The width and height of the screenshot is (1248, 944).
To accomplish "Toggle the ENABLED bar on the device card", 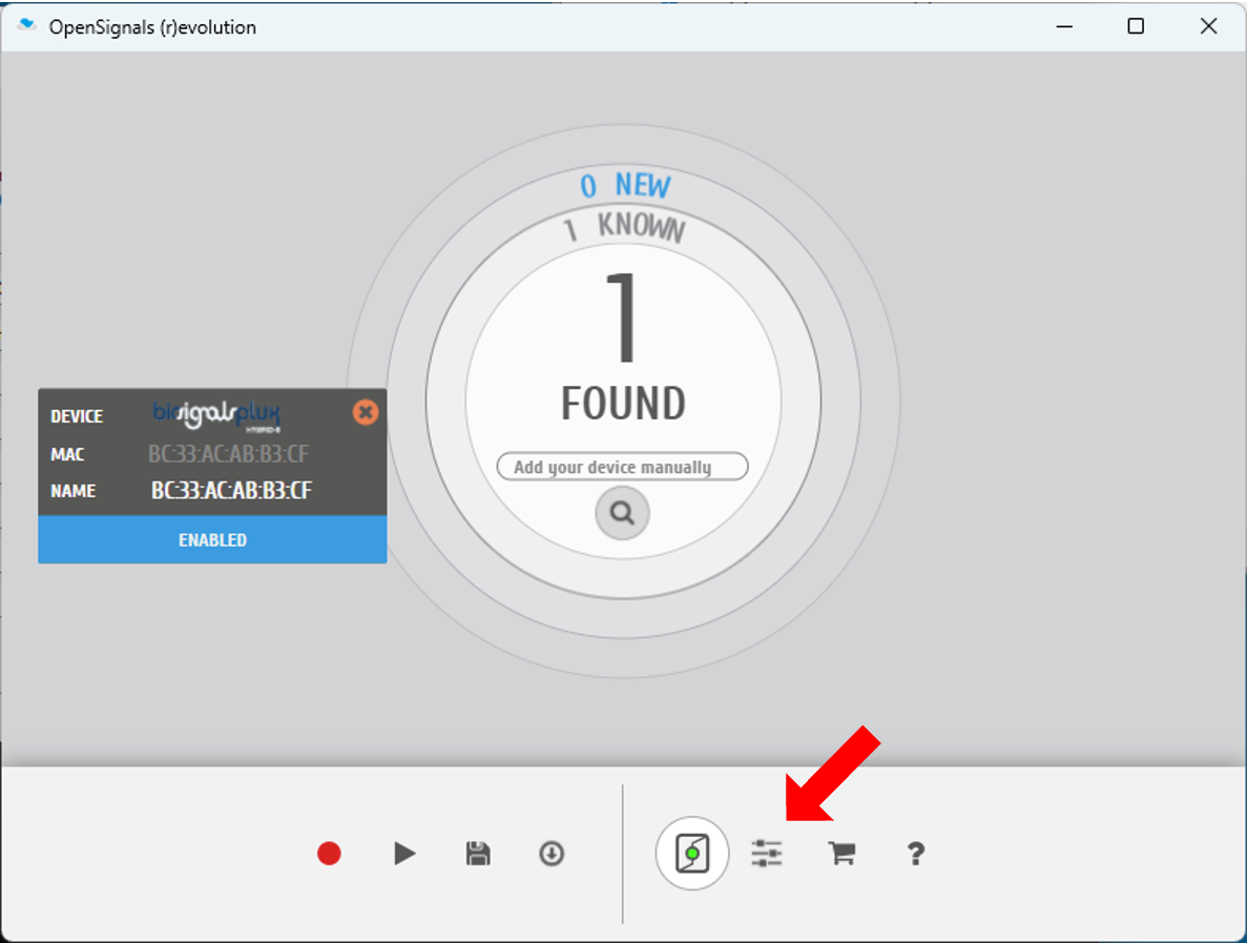I will [212, 540].
